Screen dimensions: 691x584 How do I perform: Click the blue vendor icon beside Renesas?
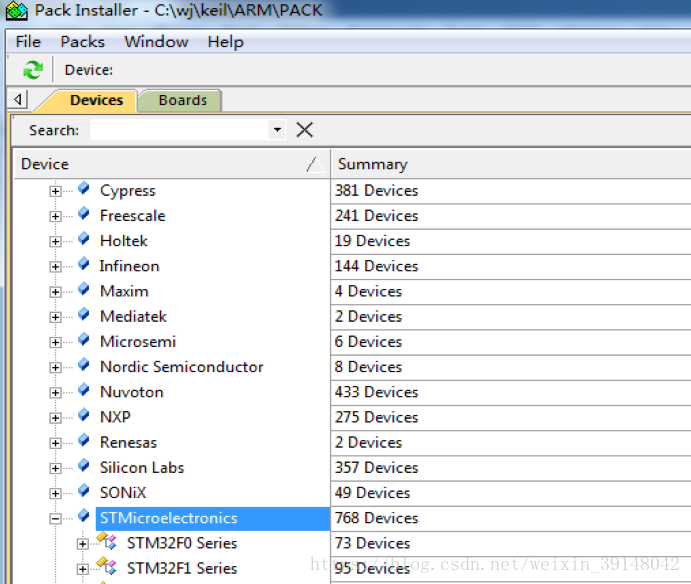84,440
